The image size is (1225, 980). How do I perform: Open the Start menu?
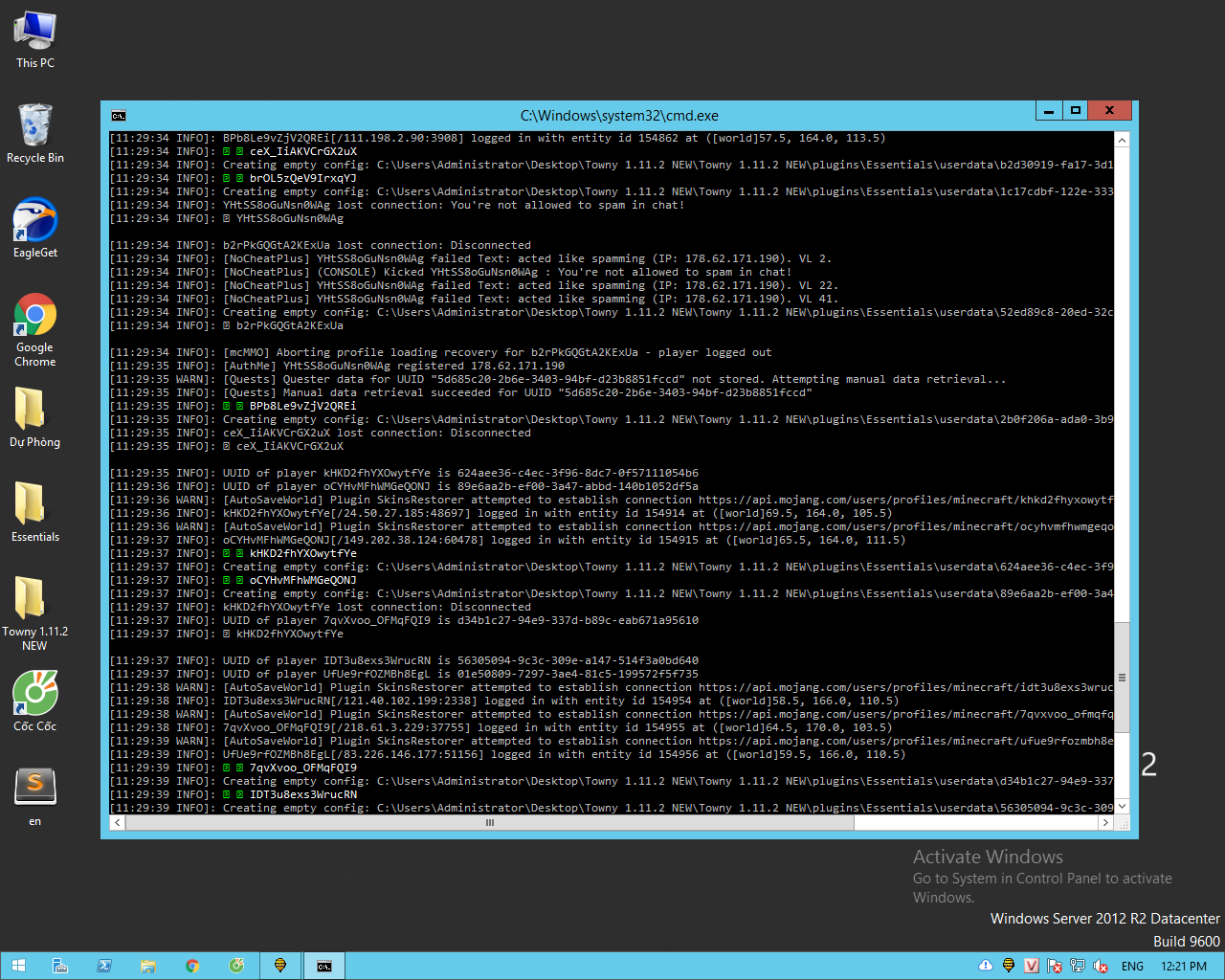18,966
